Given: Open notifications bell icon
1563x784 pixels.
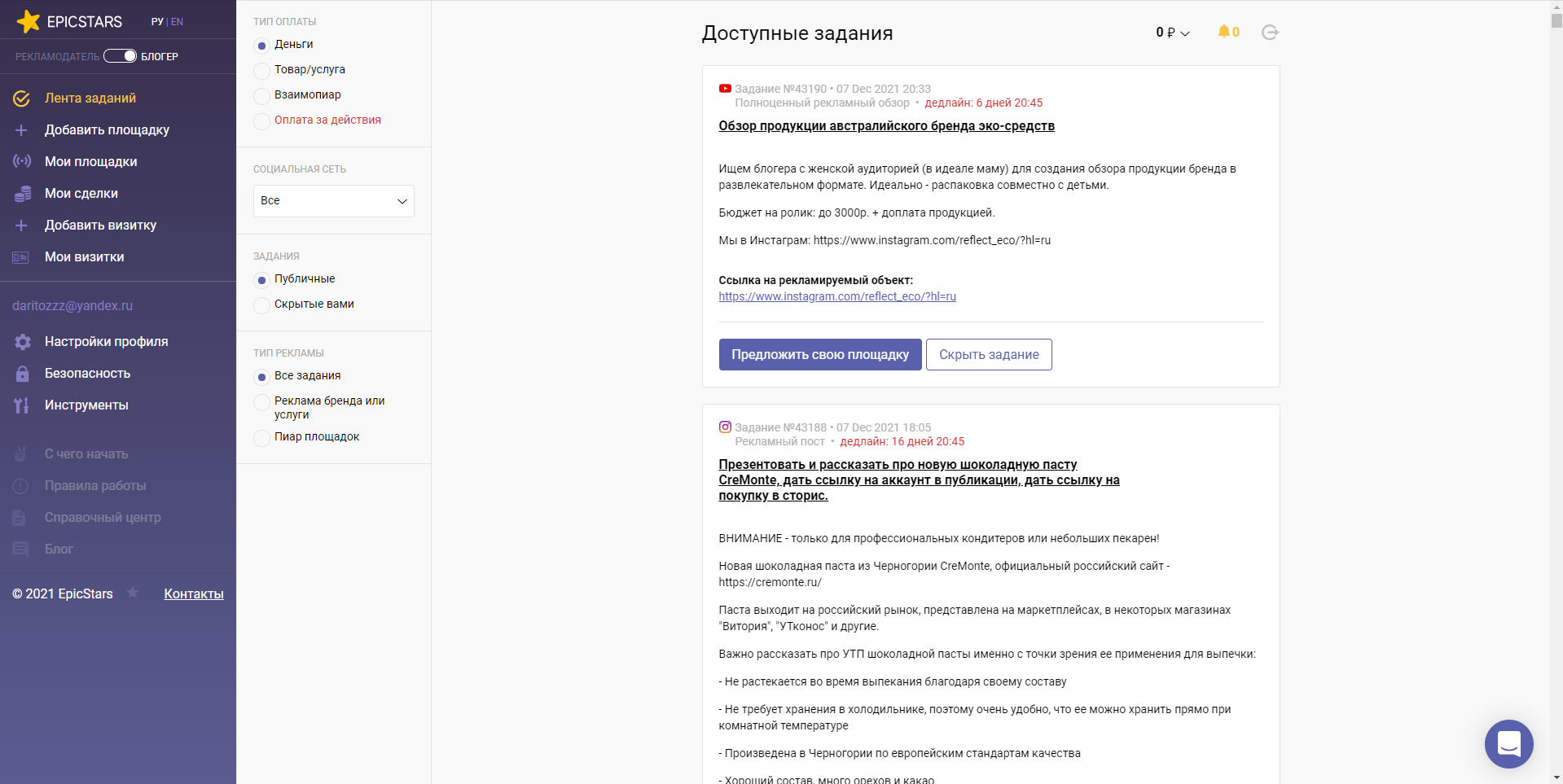Looking at the screenshot, I should click(x=1223, y=32).
